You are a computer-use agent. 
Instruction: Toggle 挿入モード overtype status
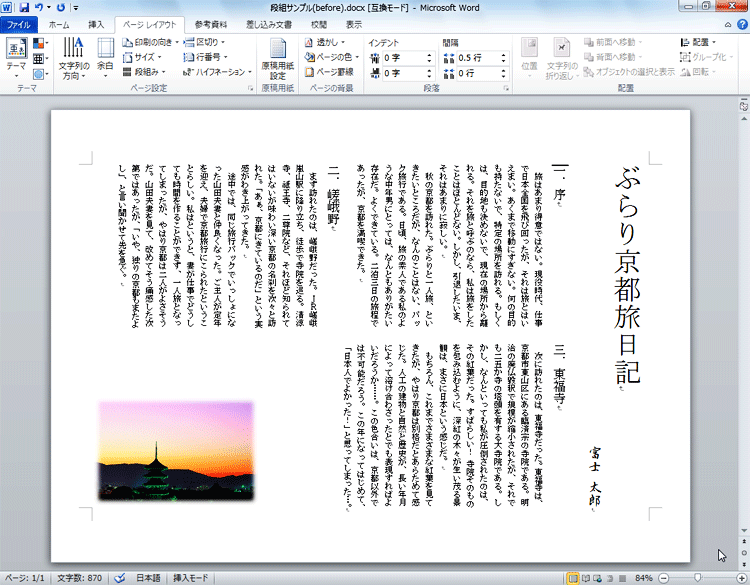pos(190,578)
